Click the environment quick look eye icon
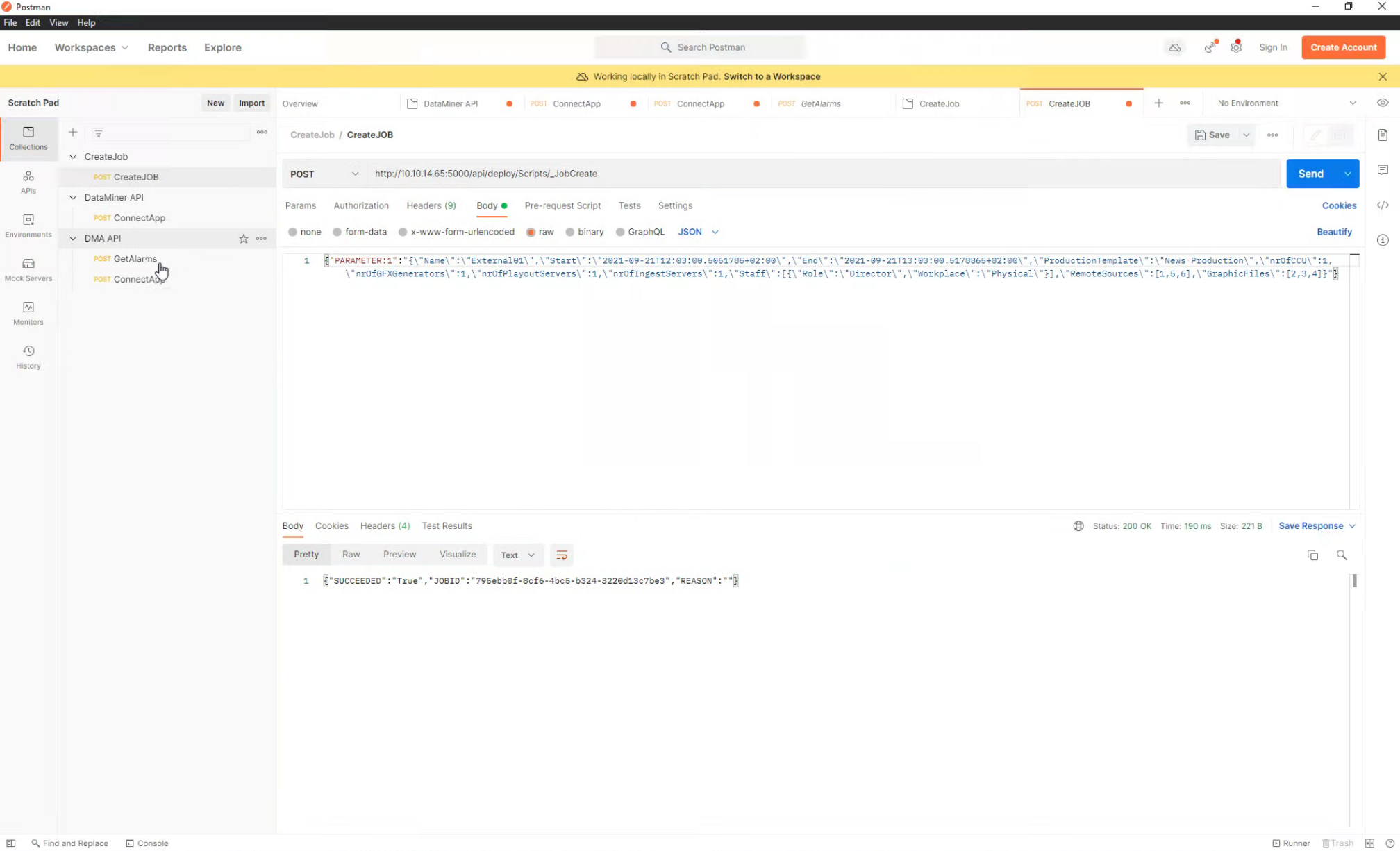 click(1383, 103)
